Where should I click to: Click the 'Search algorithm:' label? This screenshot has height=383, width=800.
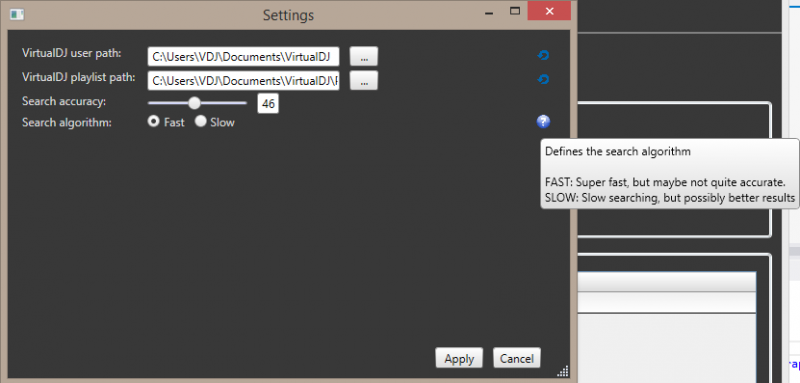pyautogui.click(x=66, y=122)
